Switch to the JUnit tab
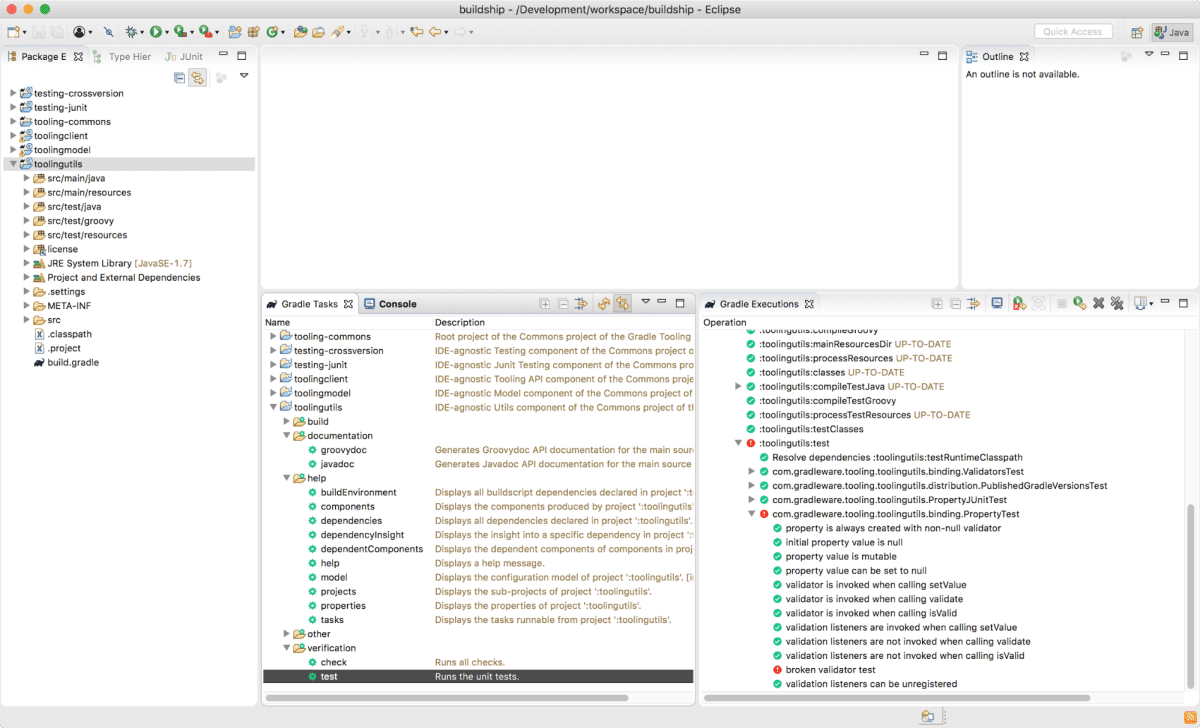This screenshot has width=1200, height=728. coord(184,57)
